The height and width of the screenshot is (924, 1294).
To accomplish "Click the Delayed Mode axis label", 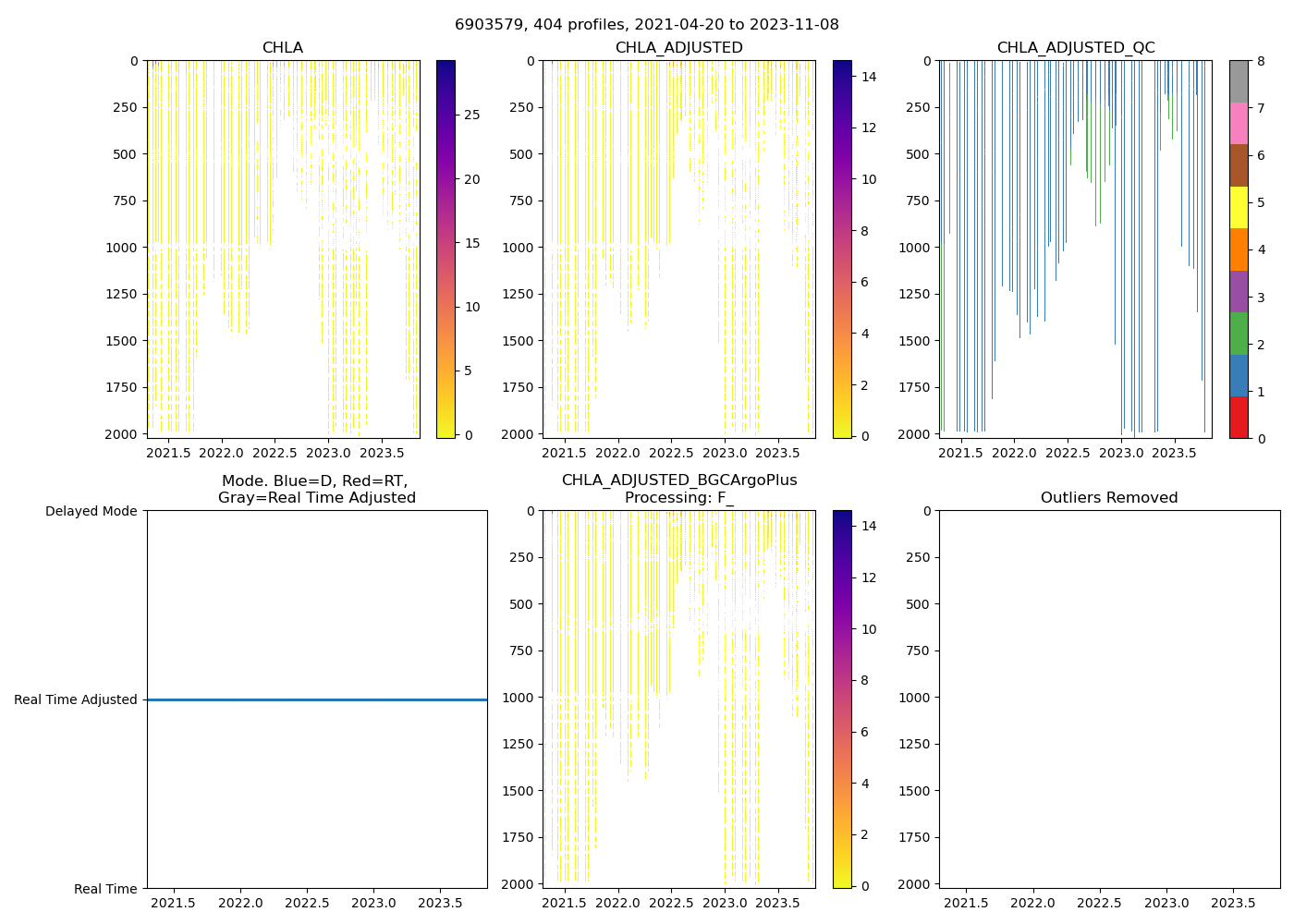I will (91, 511).
